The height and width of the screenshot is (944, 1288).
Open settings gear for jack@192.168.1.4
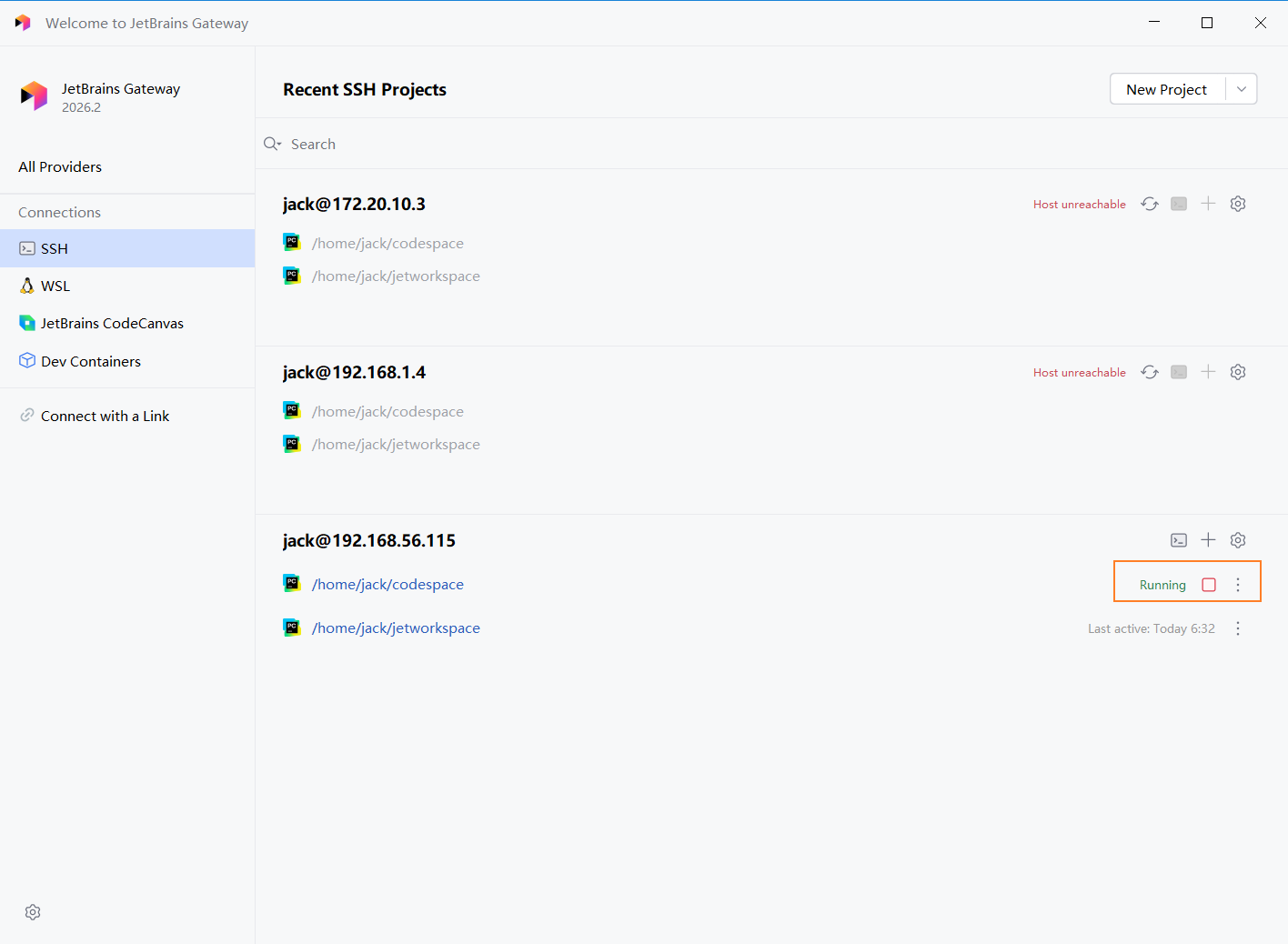[1238, 372]
